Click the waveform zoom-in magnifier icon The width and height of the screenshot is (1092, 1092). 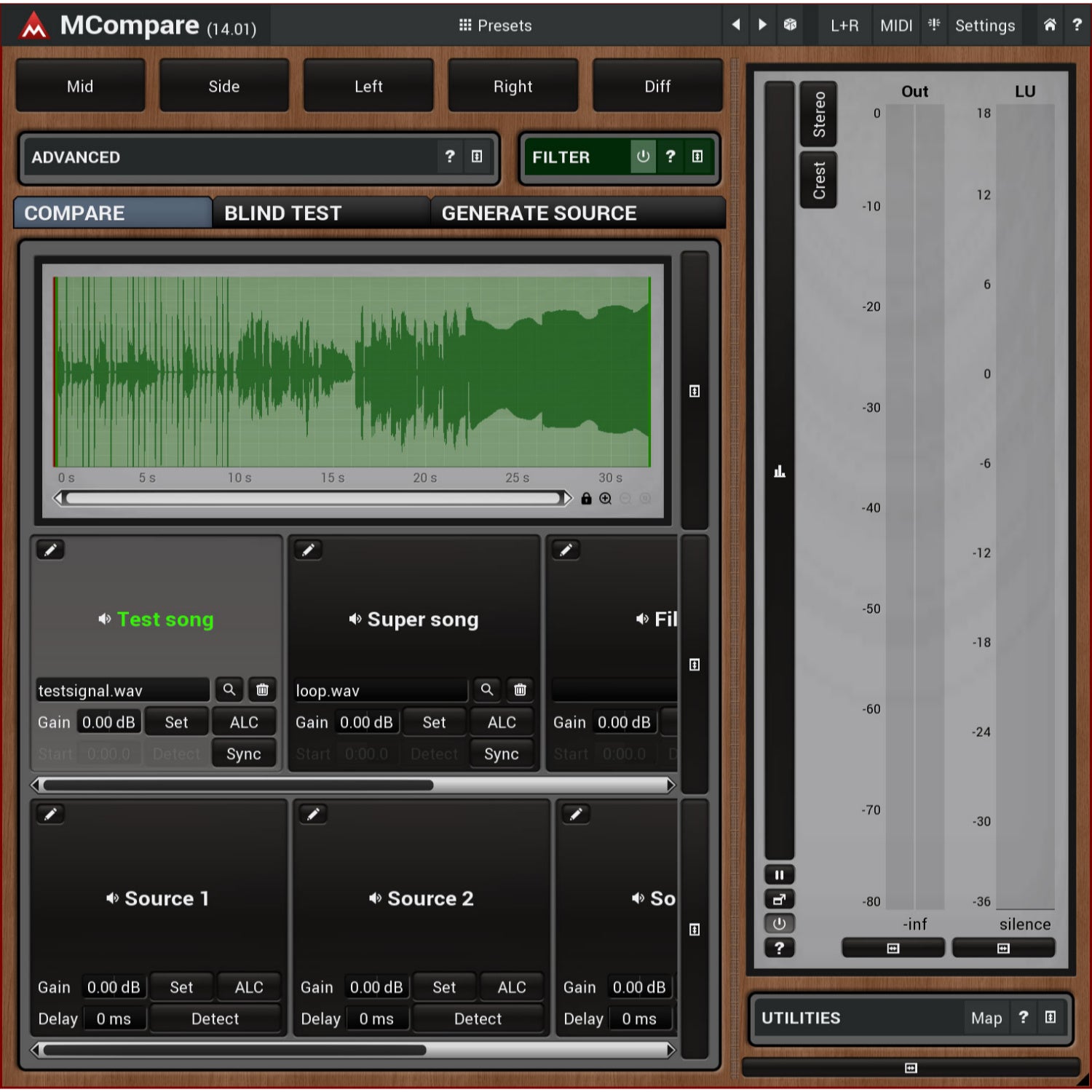point(605,499)
